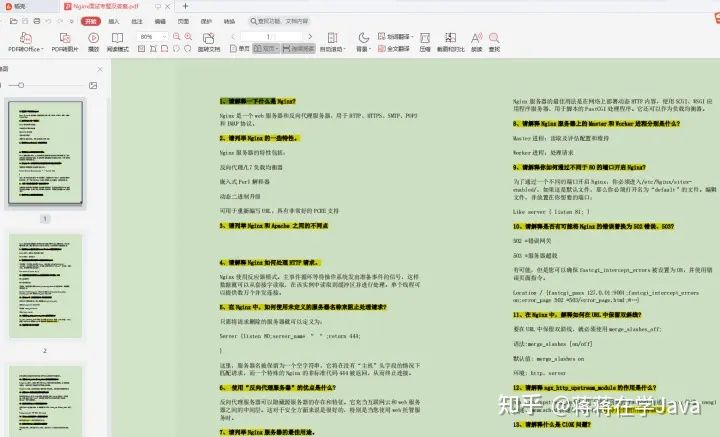
Task: Click the zoom in magnifier icon
Action: [188, 36]
